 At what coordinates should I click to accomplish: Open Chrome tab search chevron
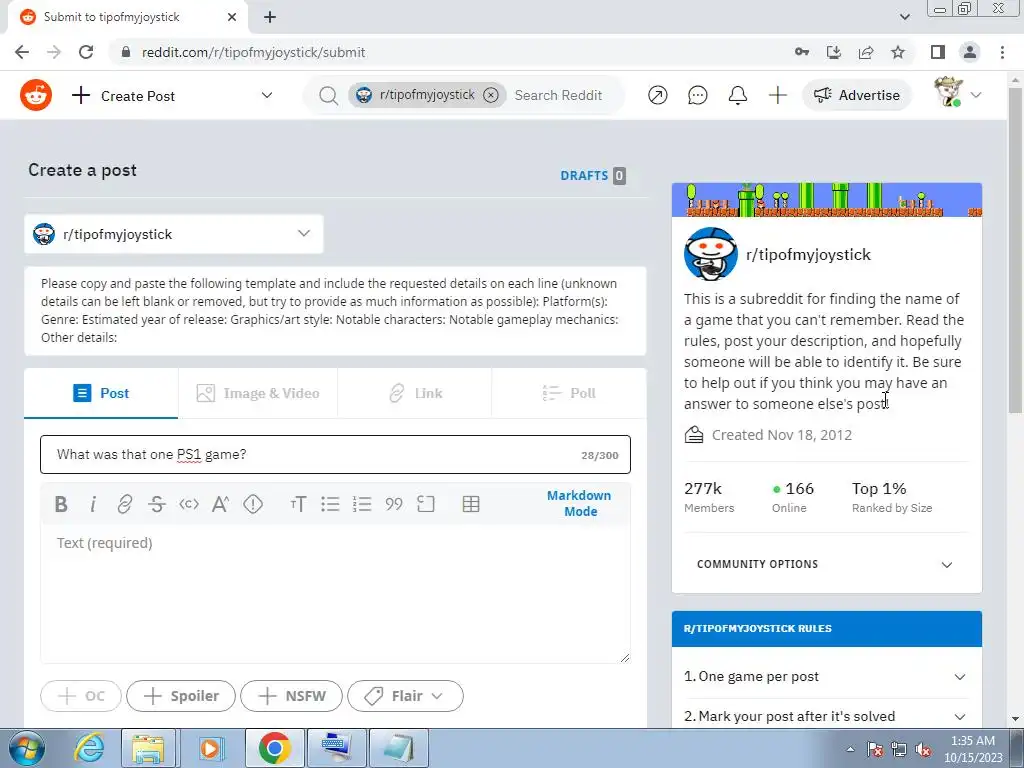[x=904, y=17]
